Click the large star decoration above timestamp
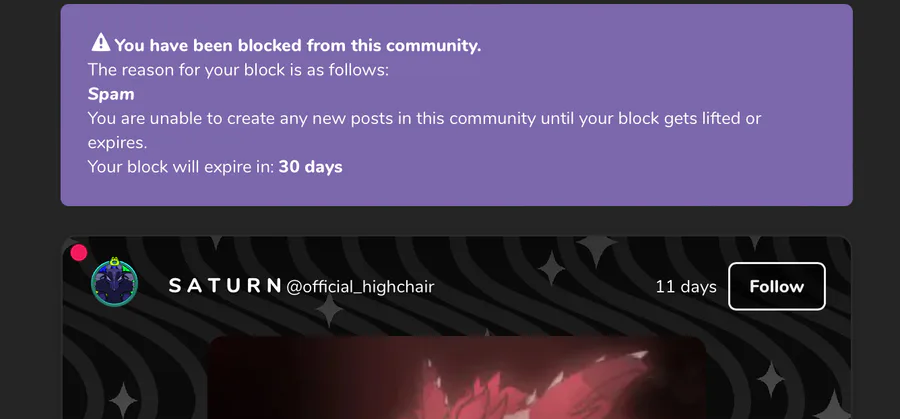 tap(597, 245)
